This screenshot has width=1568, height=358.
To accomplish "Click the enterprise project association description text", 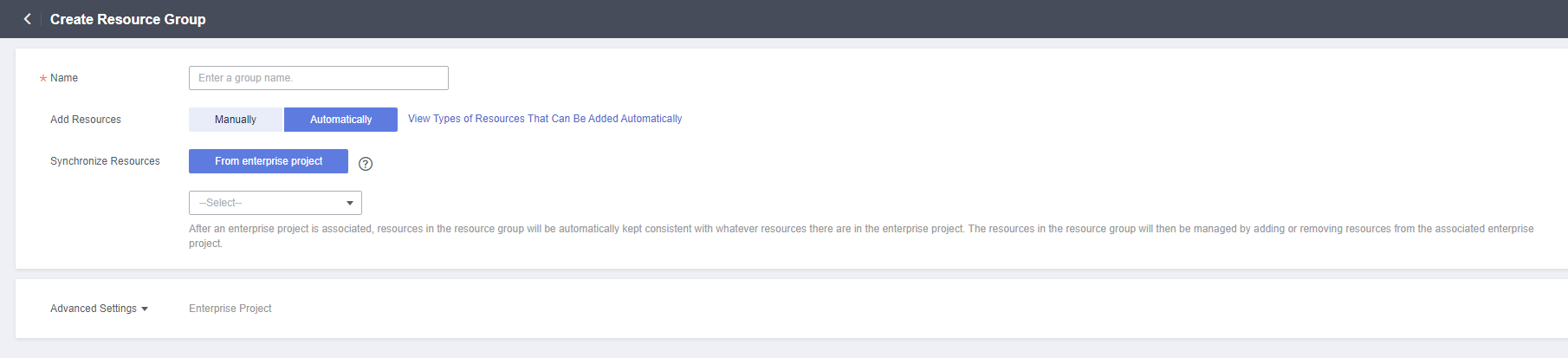I will 861,236.
